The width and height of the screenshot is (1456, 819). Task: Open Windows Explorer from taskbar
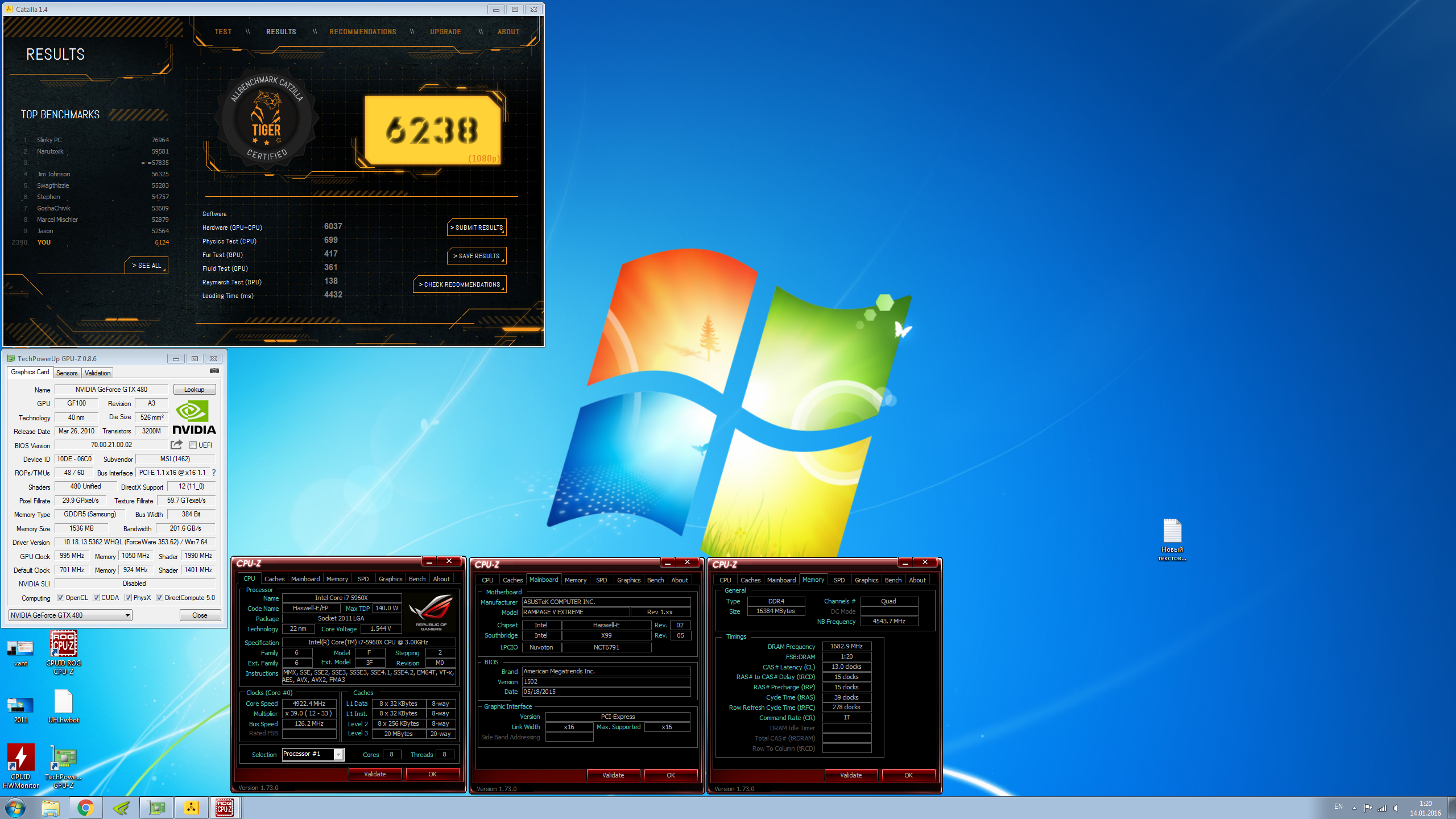tap(51, 808)
